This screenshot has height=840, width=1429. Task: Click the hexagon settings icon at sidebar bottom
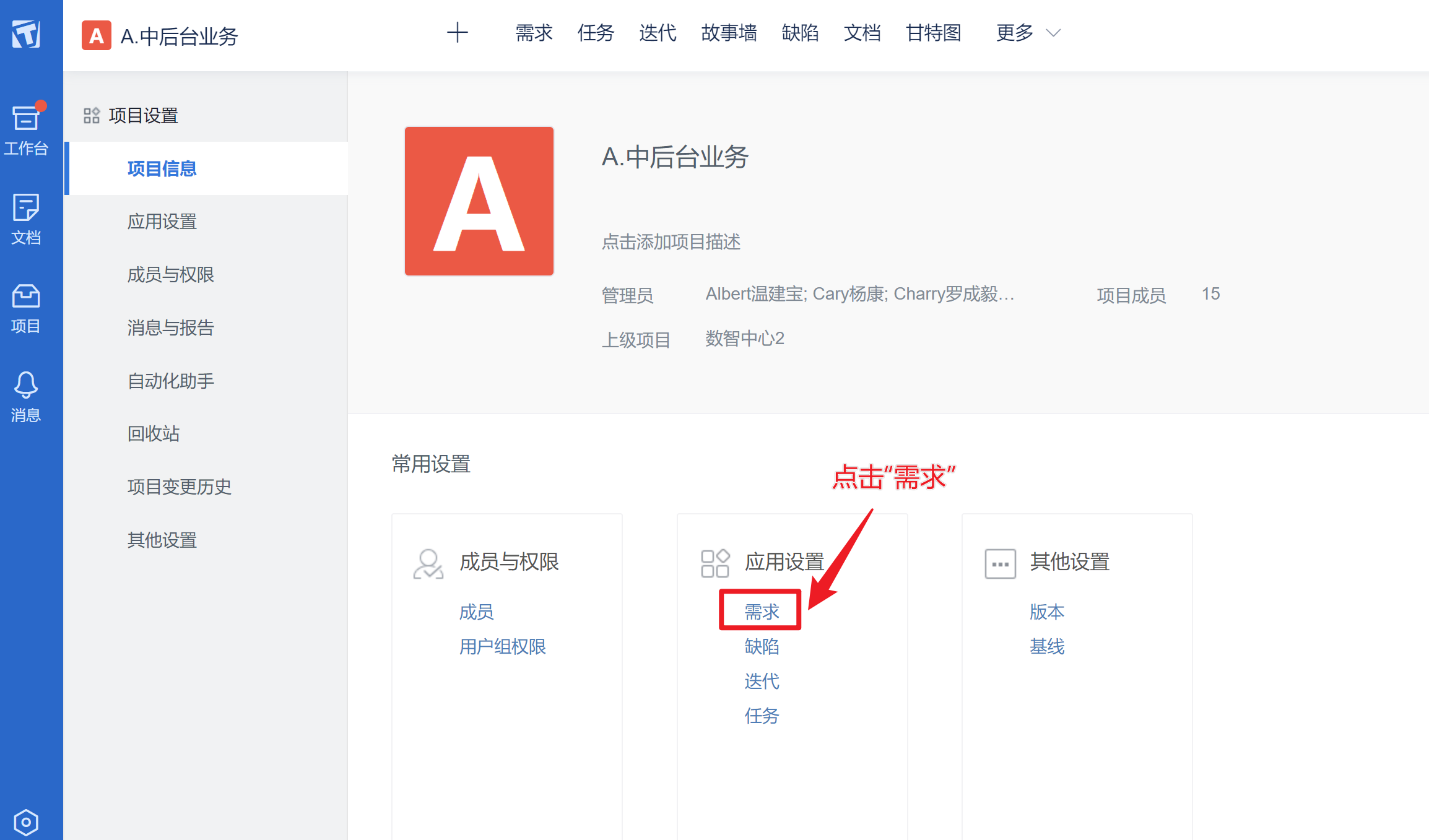click(x=26, y=822)
